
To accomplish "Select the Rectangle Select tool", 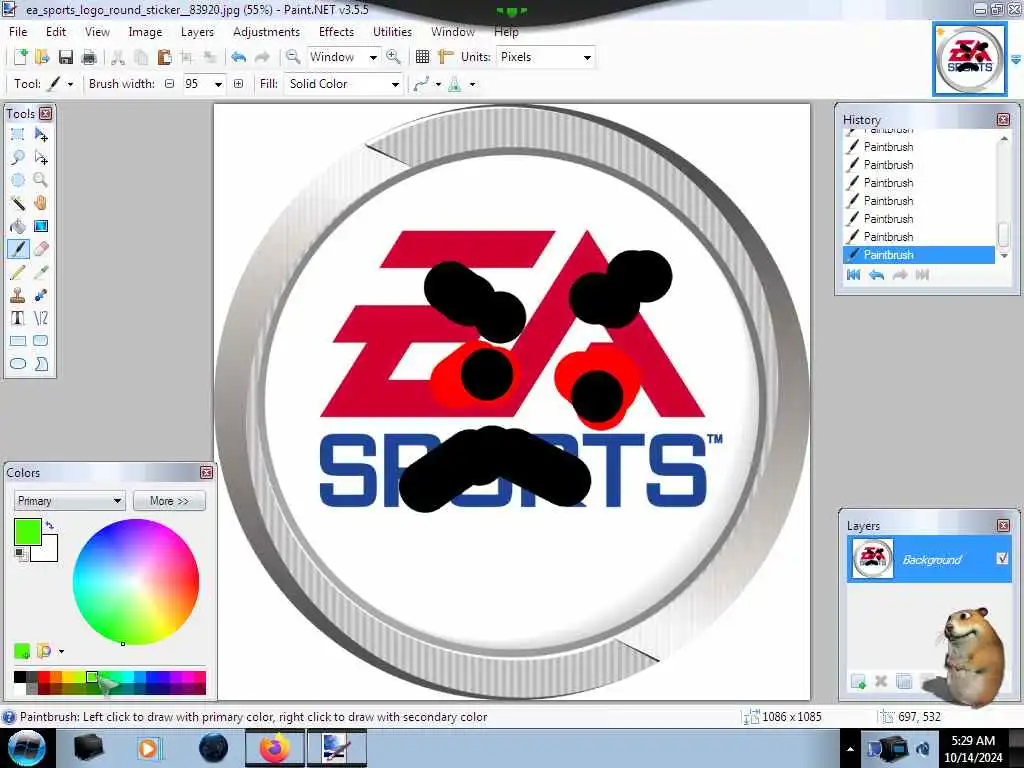I will coord(18,135).
